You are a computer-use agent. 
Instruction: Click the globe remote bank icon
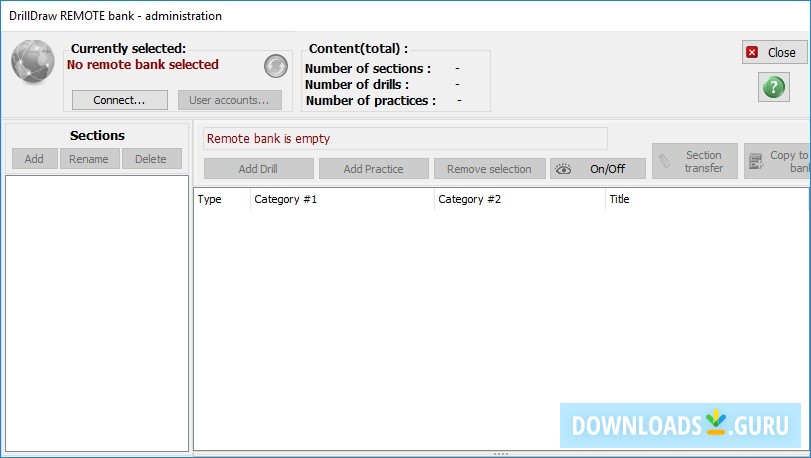33,61
